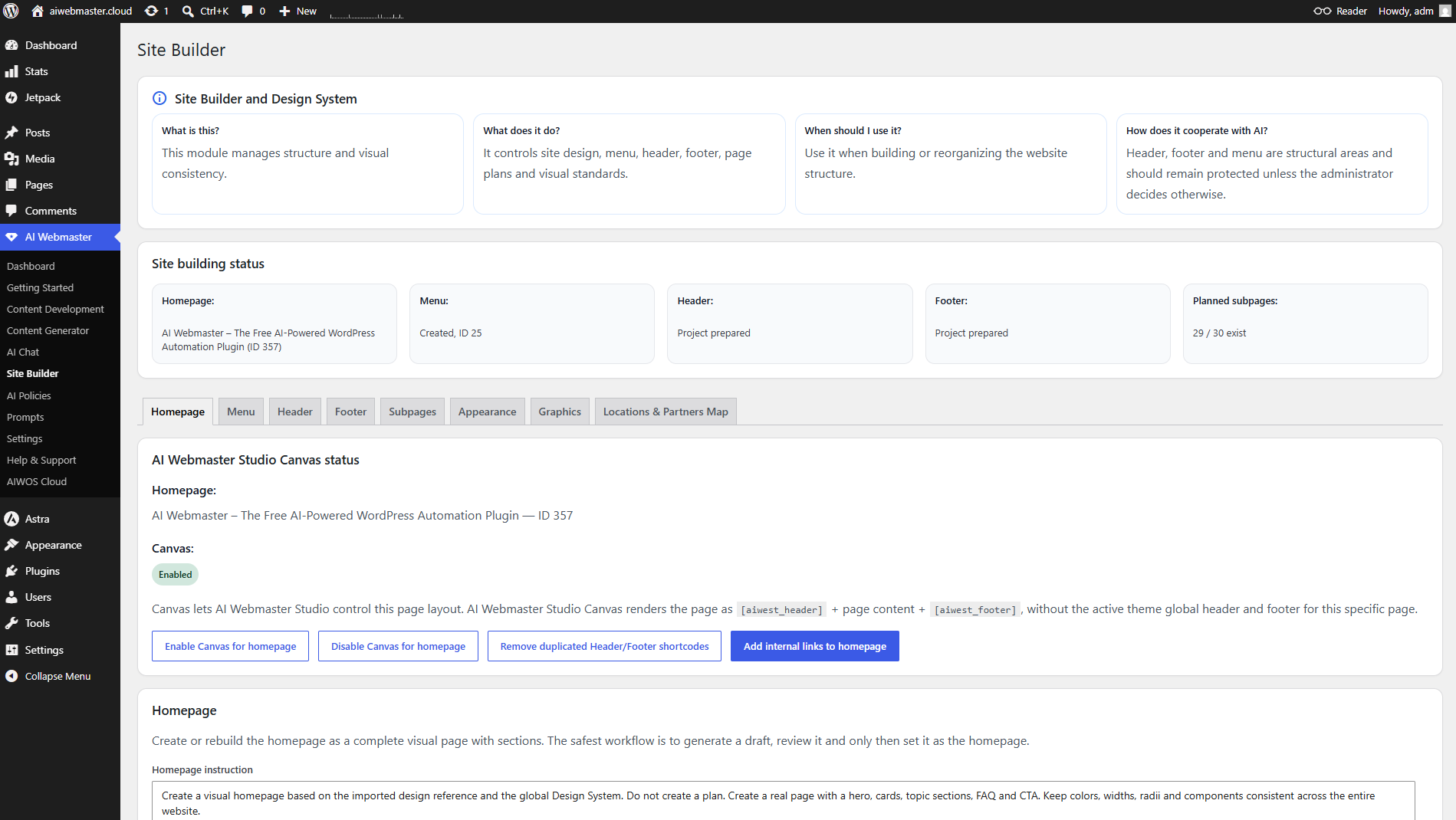The width and height of the screenshot is (1456, 820).
Task: Click the Comments icon in the sidebar
Action: pyautogui.click(x=12, y=211)
